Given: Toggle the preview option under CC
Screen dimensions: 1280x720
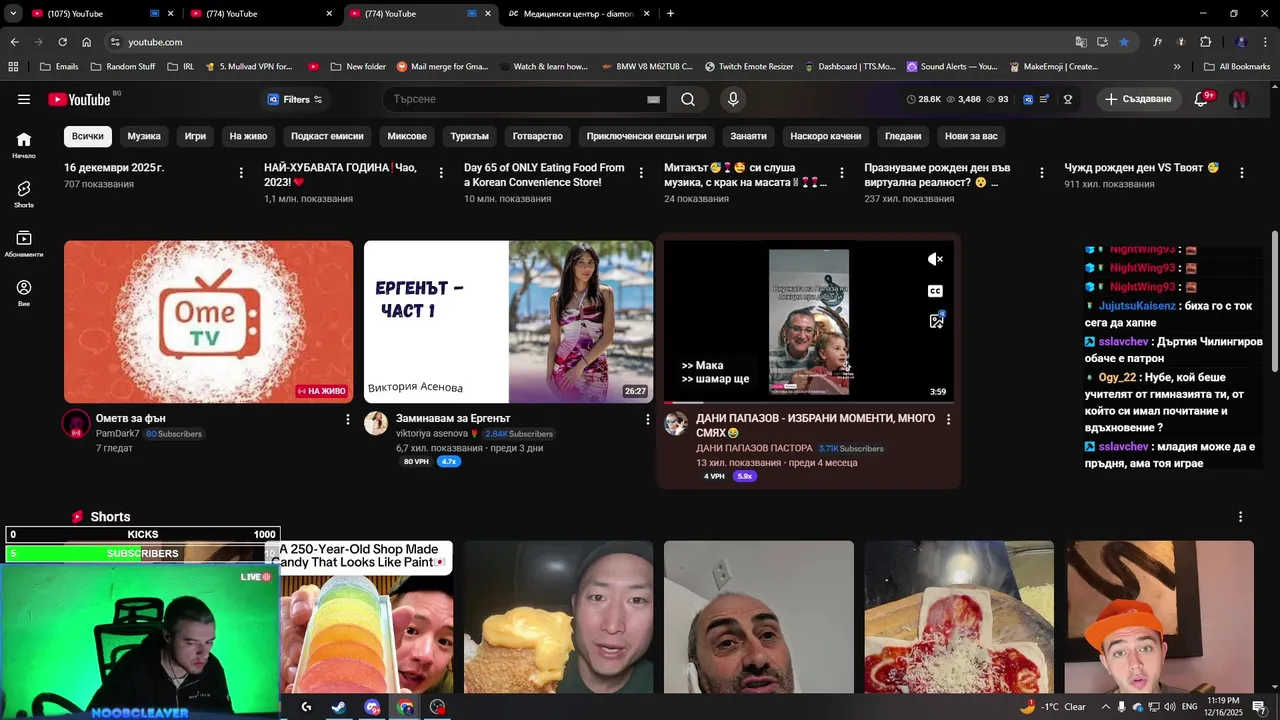Looking at the screenshot, I should pos(936,321).
